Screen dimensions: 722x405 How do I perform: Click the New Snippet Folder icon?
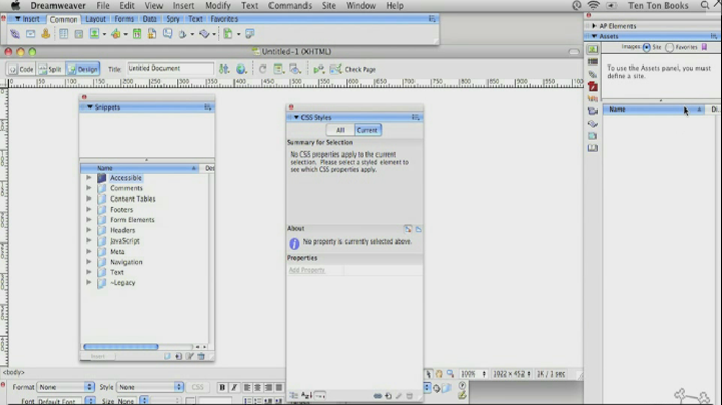167,356
